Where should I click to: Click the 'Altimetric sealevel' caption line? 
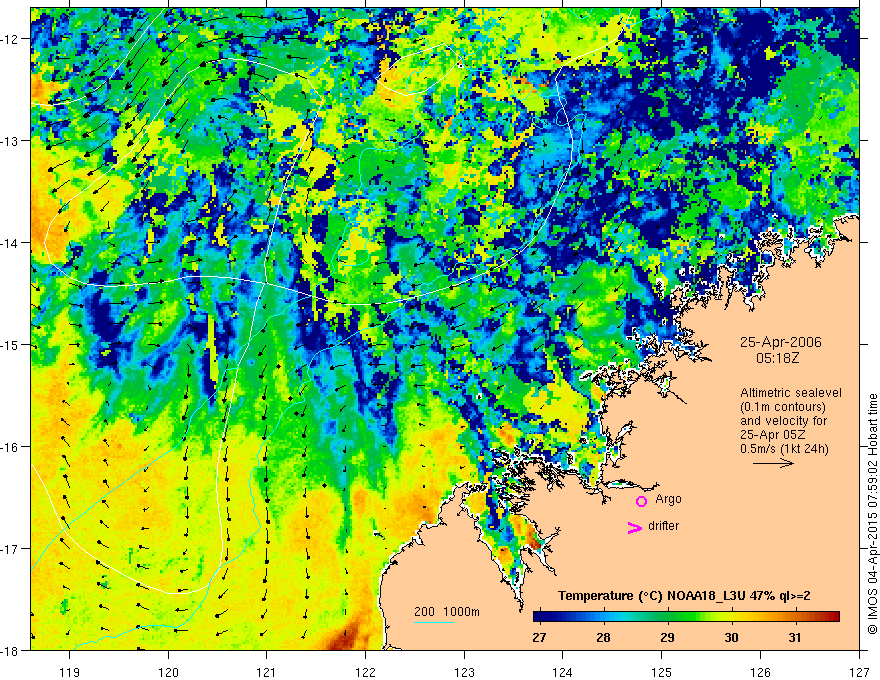pyautogui.click(x=791, y=393)
